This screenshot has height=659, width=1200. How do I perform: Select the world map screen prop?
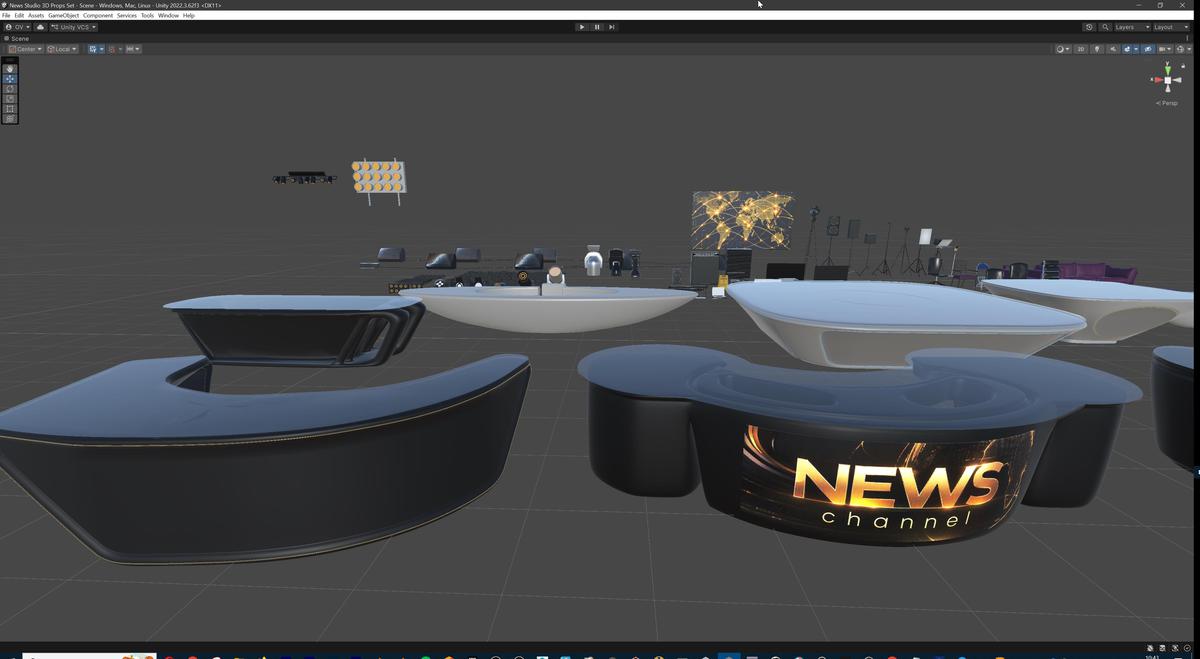[x=742, y=219]
